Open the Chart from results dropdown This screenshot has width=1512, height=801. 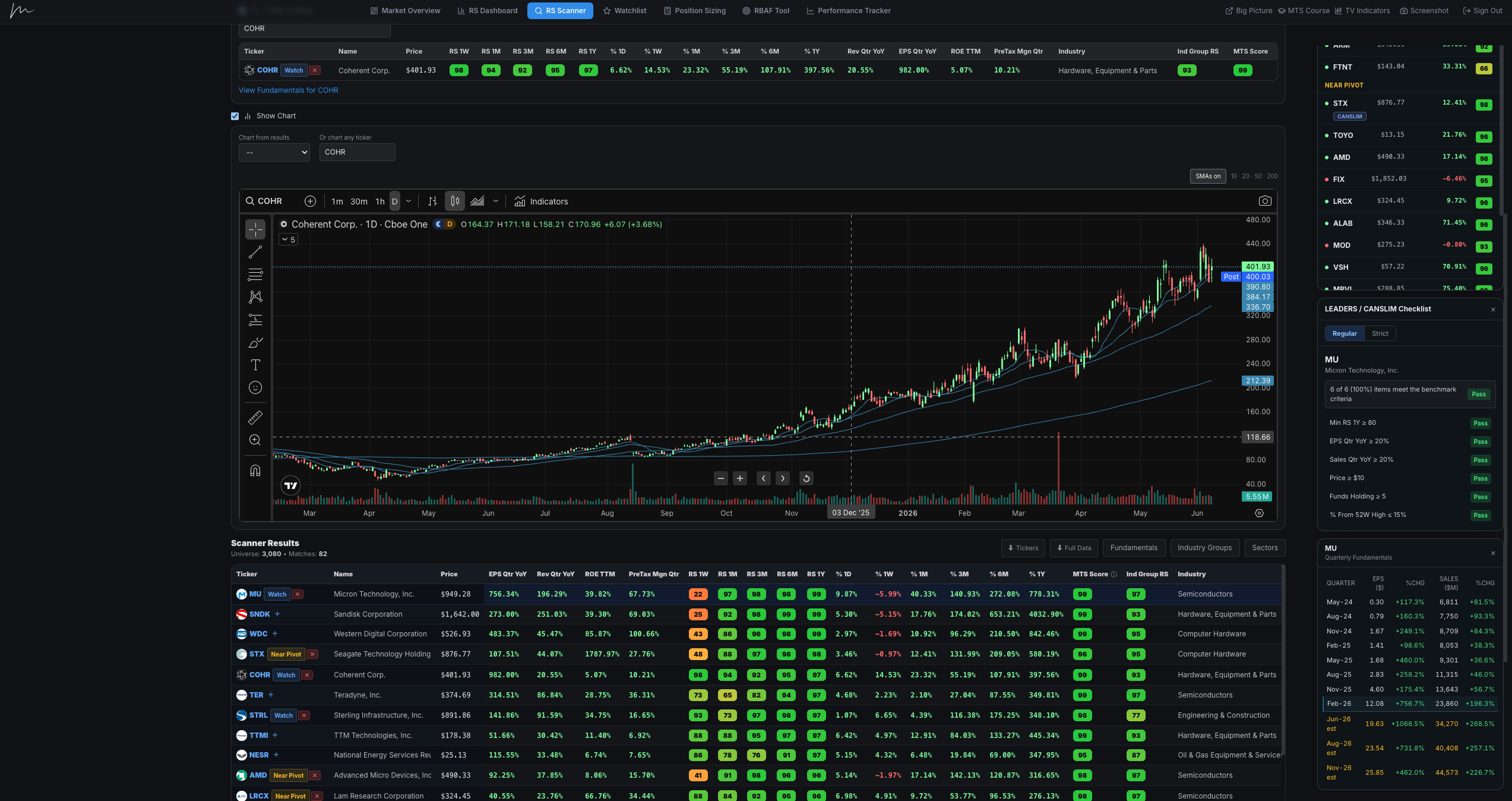pyautogui.click(x=274, y=152)
